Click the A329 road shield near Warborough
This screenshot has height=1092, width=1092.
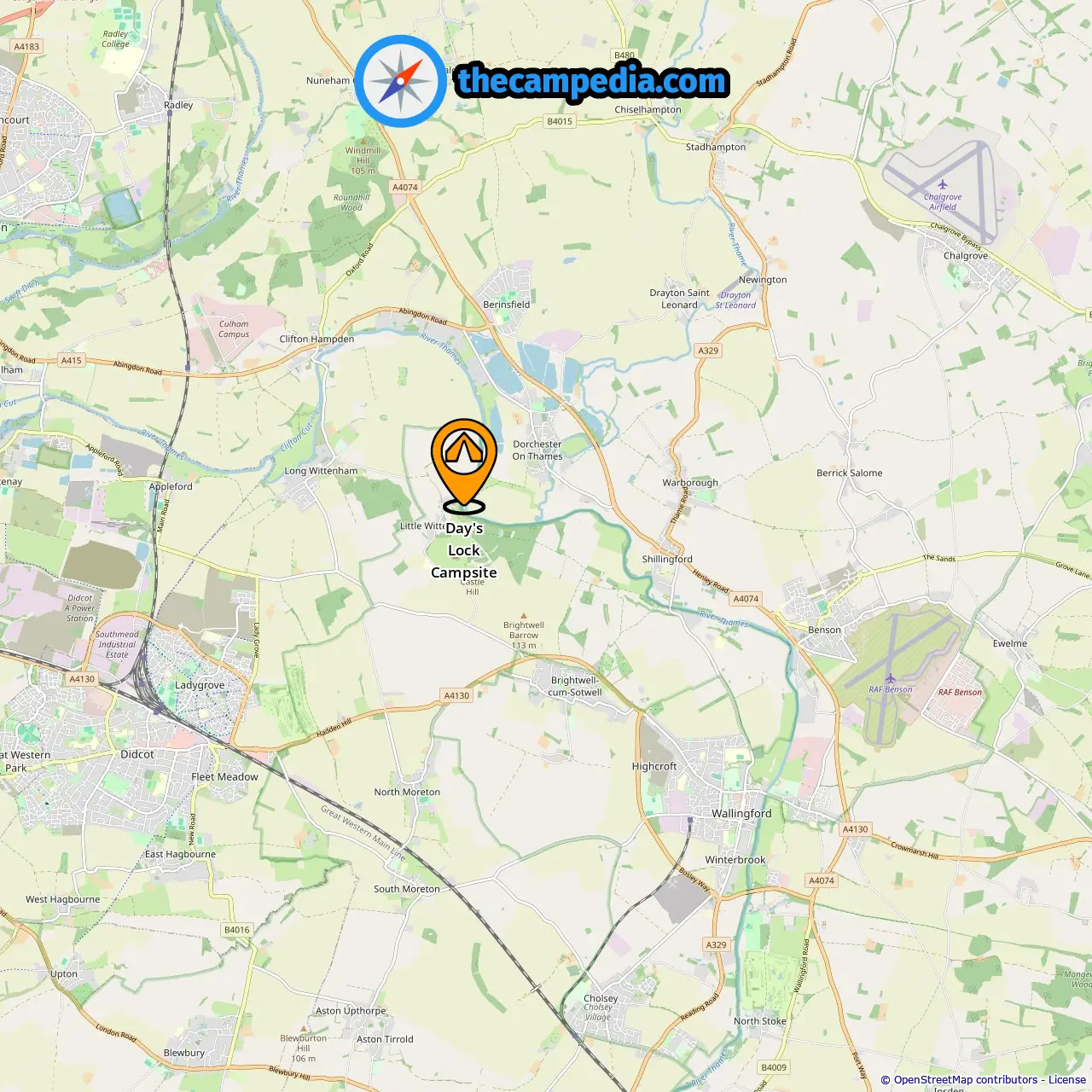click(708, 351)
